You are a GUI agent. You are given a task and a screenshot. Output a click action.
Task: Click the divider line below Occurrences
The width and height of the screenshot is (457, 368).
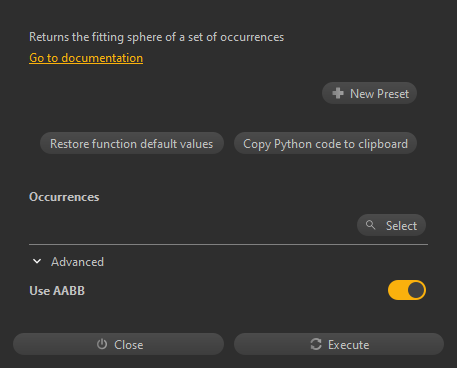tap(228, 244)
